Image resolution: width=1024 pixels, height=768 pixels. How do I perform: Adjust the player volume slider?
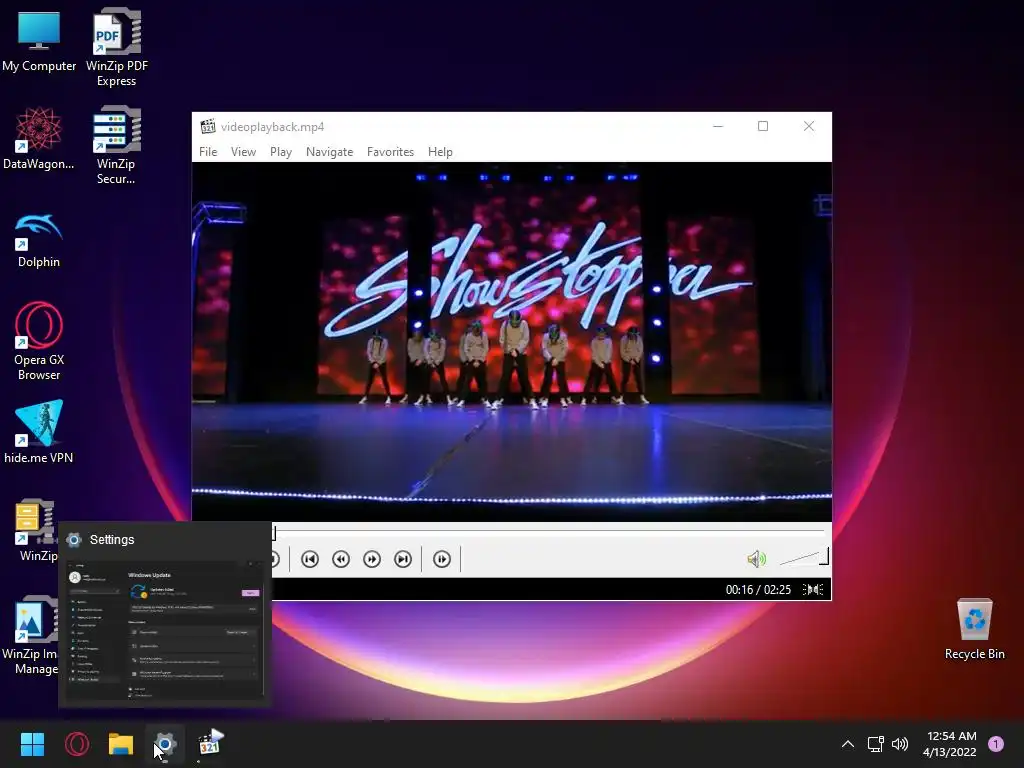click(x=804, y=558)
